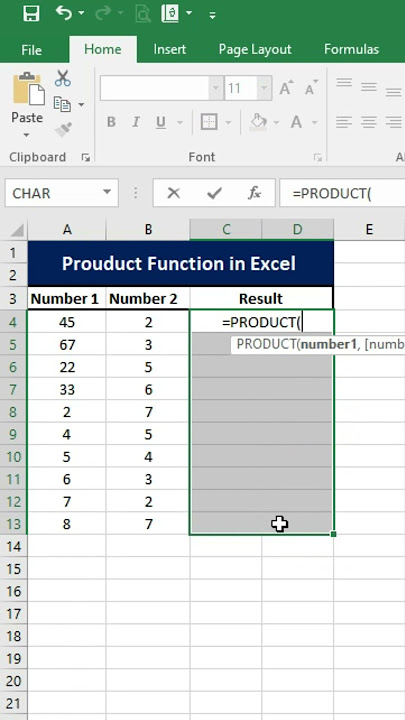The height and width of the screenshot is (720, 405).
Task: Open the Undo history dropdown arrow
Action: click(81, 14)
